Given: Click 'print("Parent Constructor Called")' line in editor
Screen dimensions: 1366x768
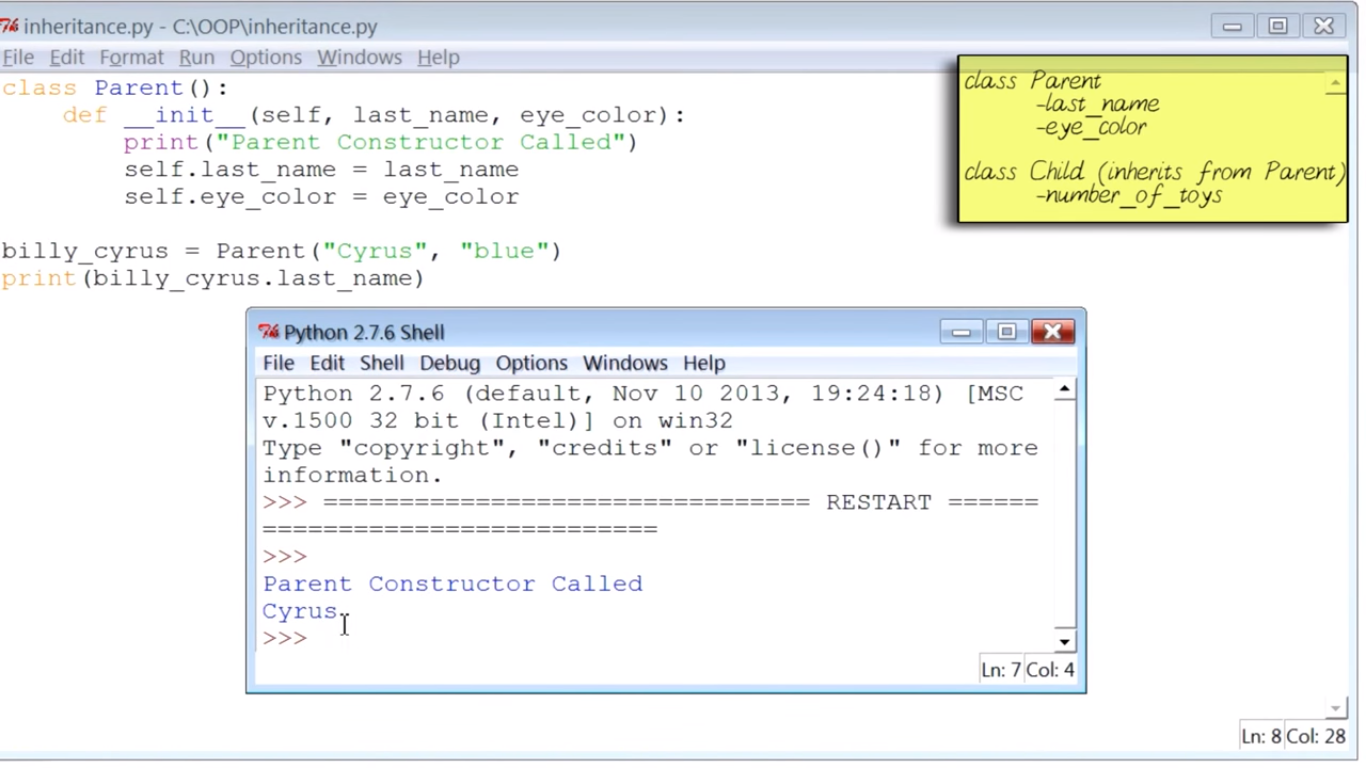Looking at the screenshot, I should pos(380,142).
